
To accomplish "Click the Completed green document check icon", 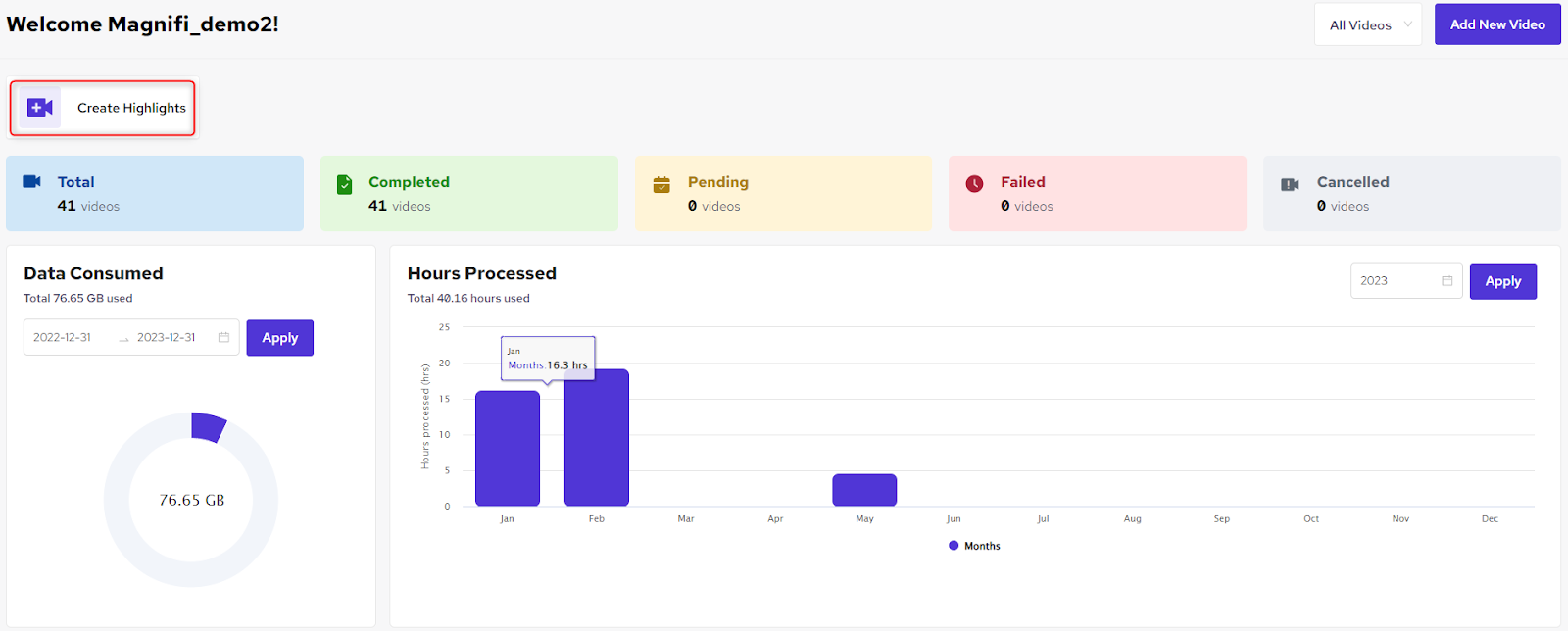I will pyautogui.click(x=344, y=184).
